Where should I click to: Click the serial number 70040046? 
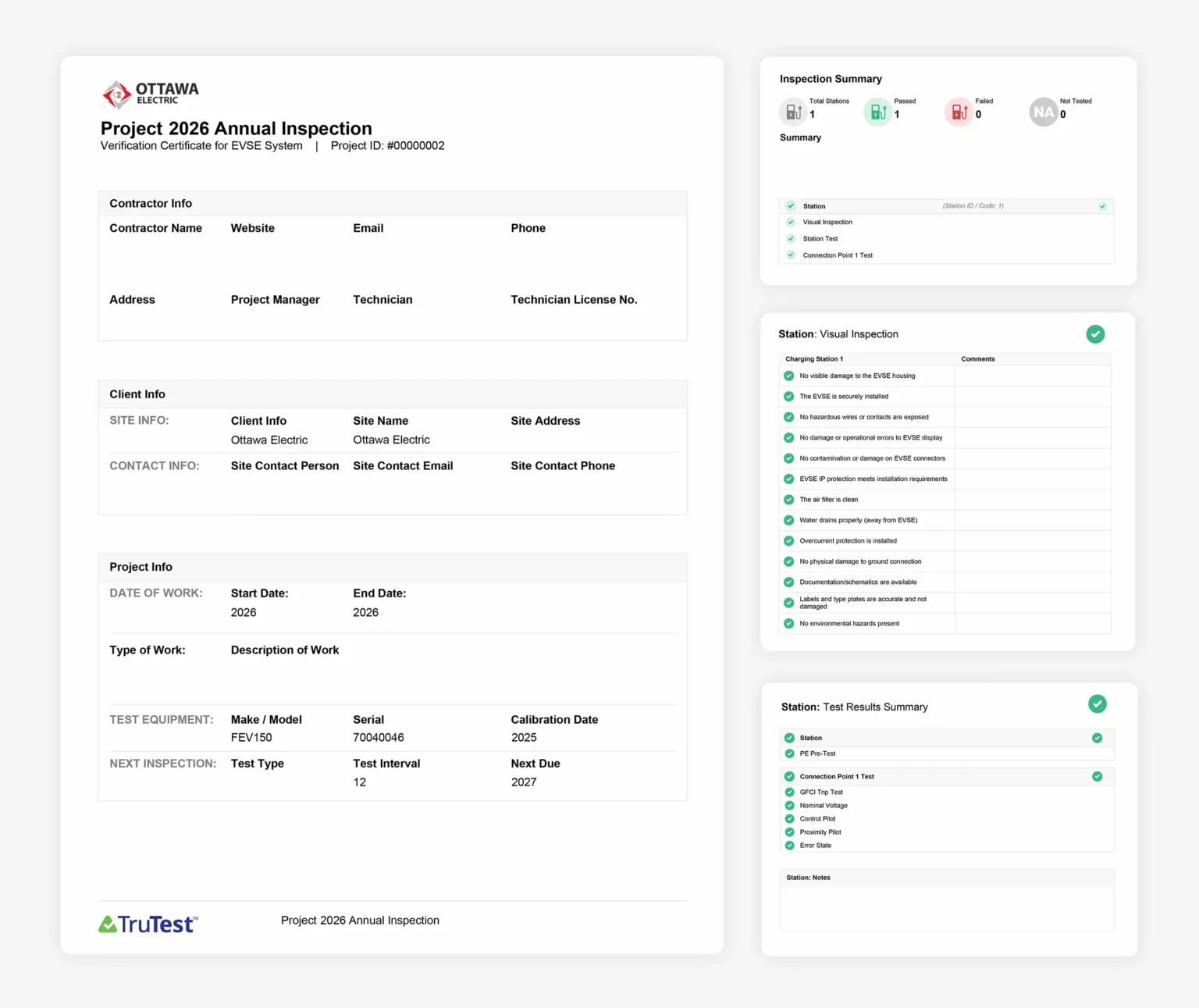(x=379, y=738)
